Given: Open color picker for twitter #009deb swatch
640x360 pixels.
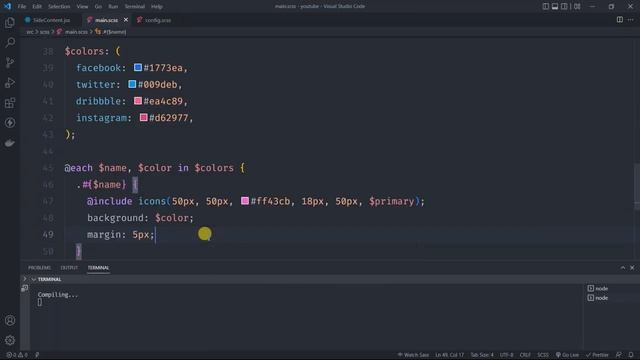Looking at the screenshot, I should click(132, 84).
